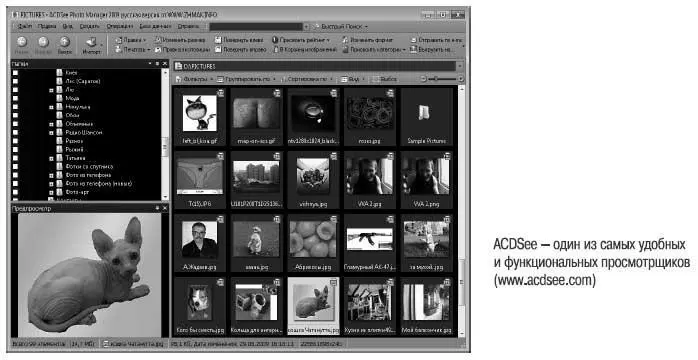Open the Сортировка по dropdown
698x360 pixels.
click(308, 79)
